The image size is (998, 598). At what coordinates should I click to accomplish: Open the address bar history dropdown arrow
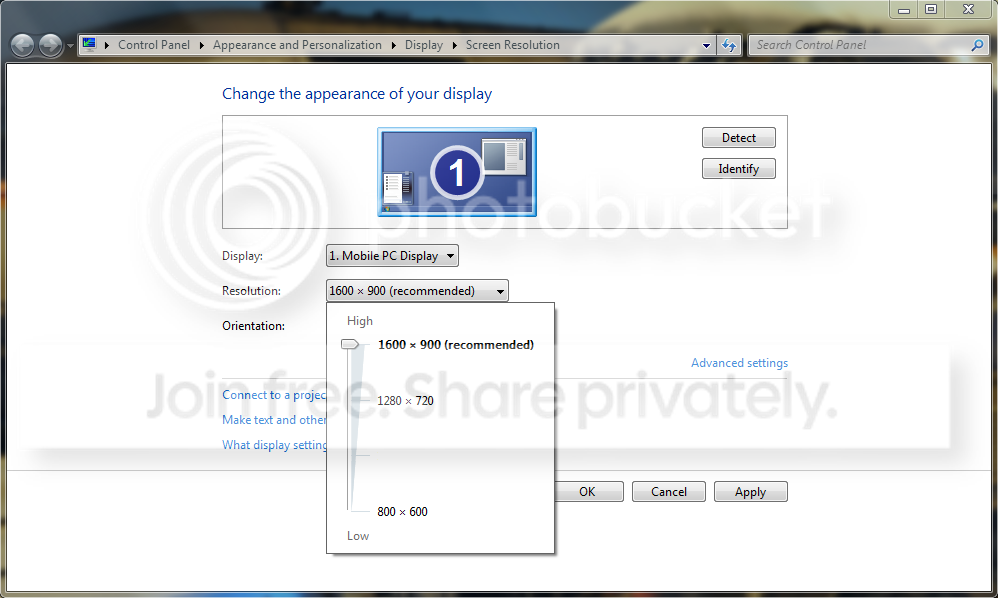click(706, 46)
